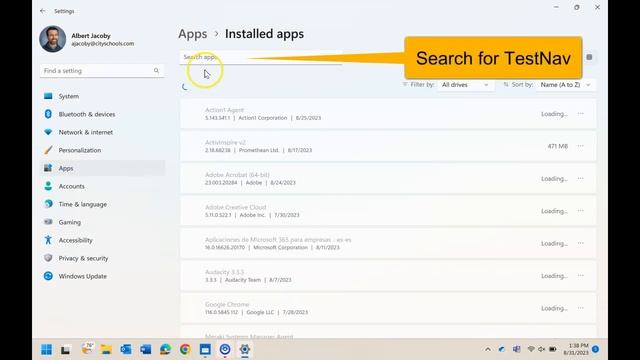Screen dimensions: 640x360
Task: Open the 'Sort by' Name (A to Z) dropdown
Action: pos(565,85)
